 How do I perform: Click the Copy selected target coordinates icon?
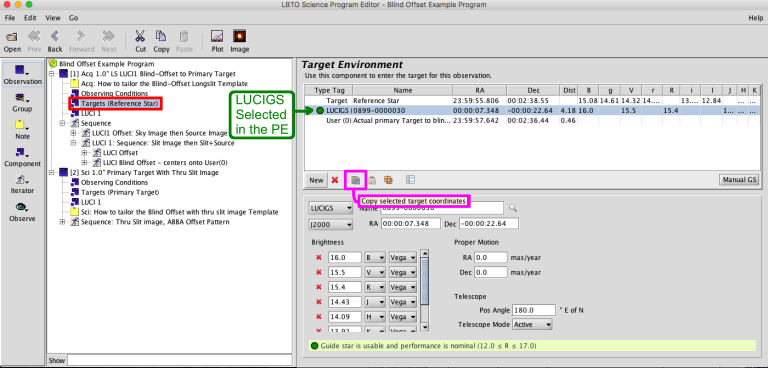click(356, 180)
